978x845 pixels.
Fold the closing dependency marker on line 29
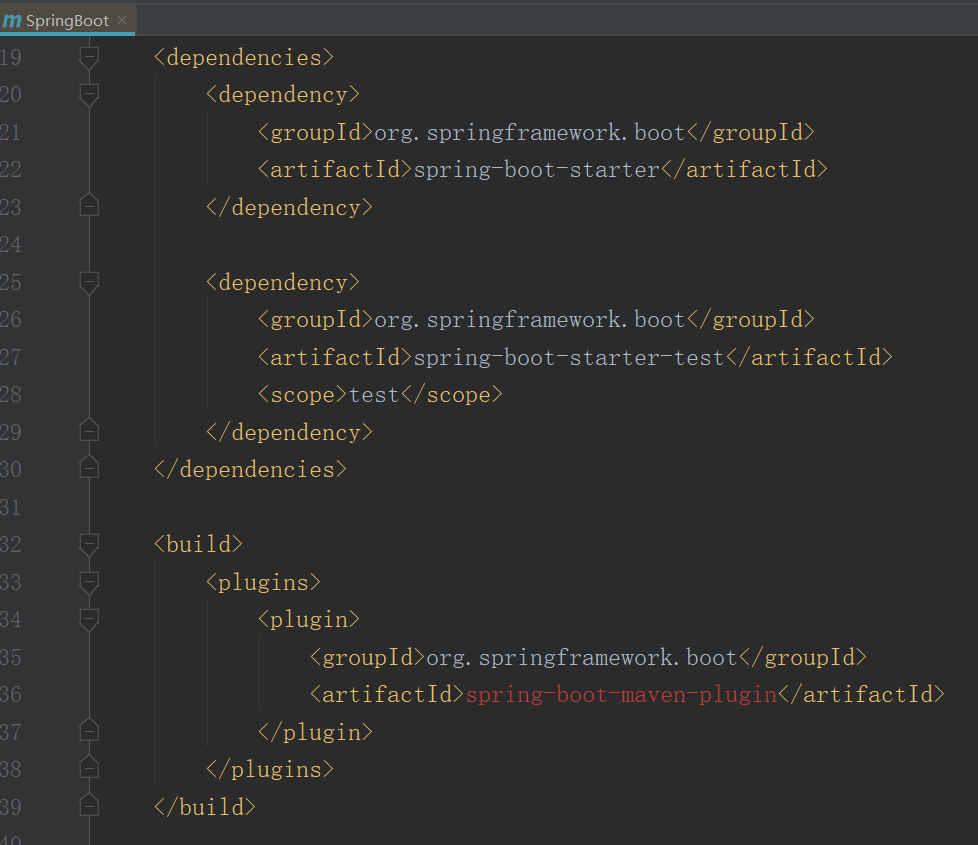coord(89,430)
